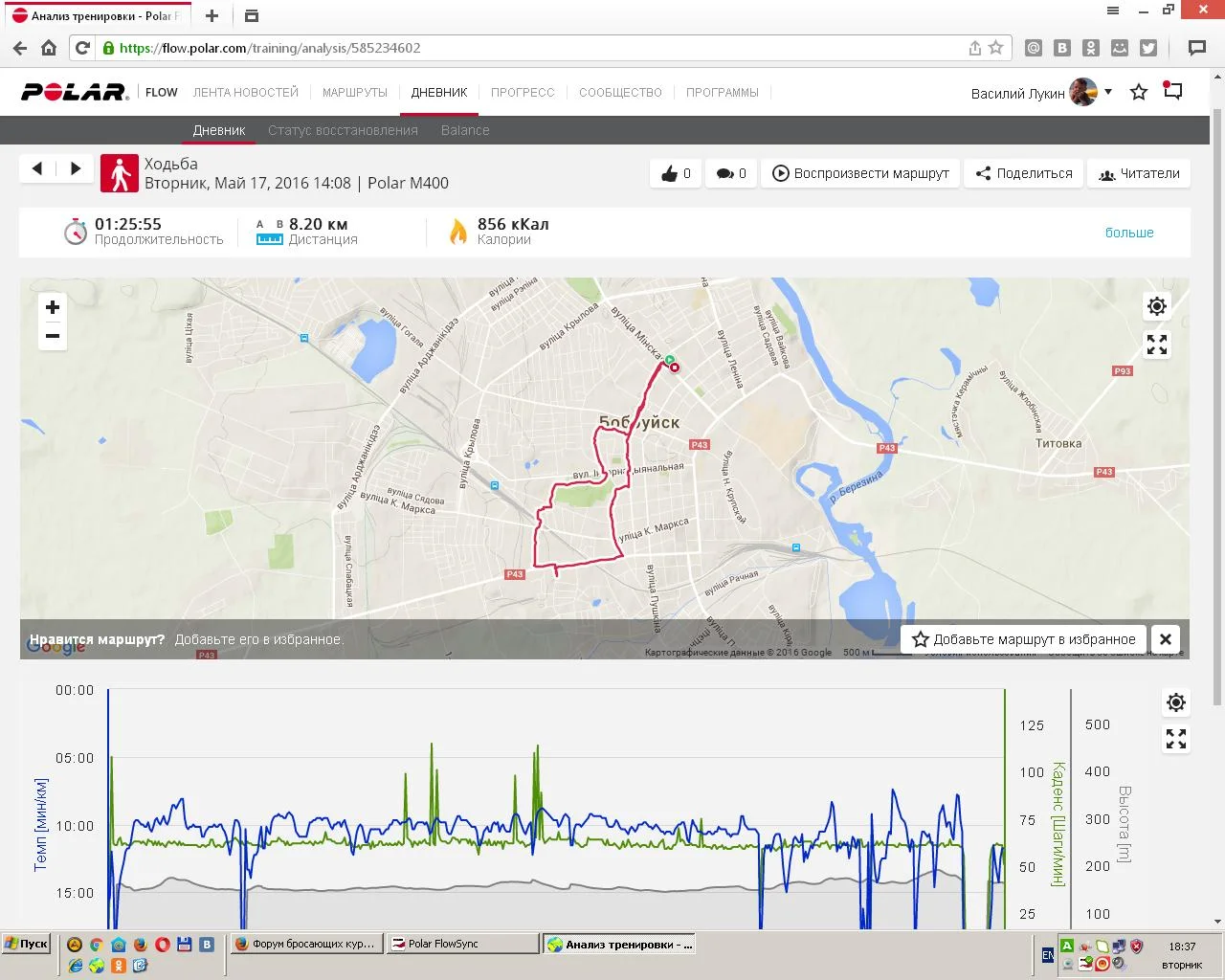Select the Анализ тренировки browser tab

point(96,15)
